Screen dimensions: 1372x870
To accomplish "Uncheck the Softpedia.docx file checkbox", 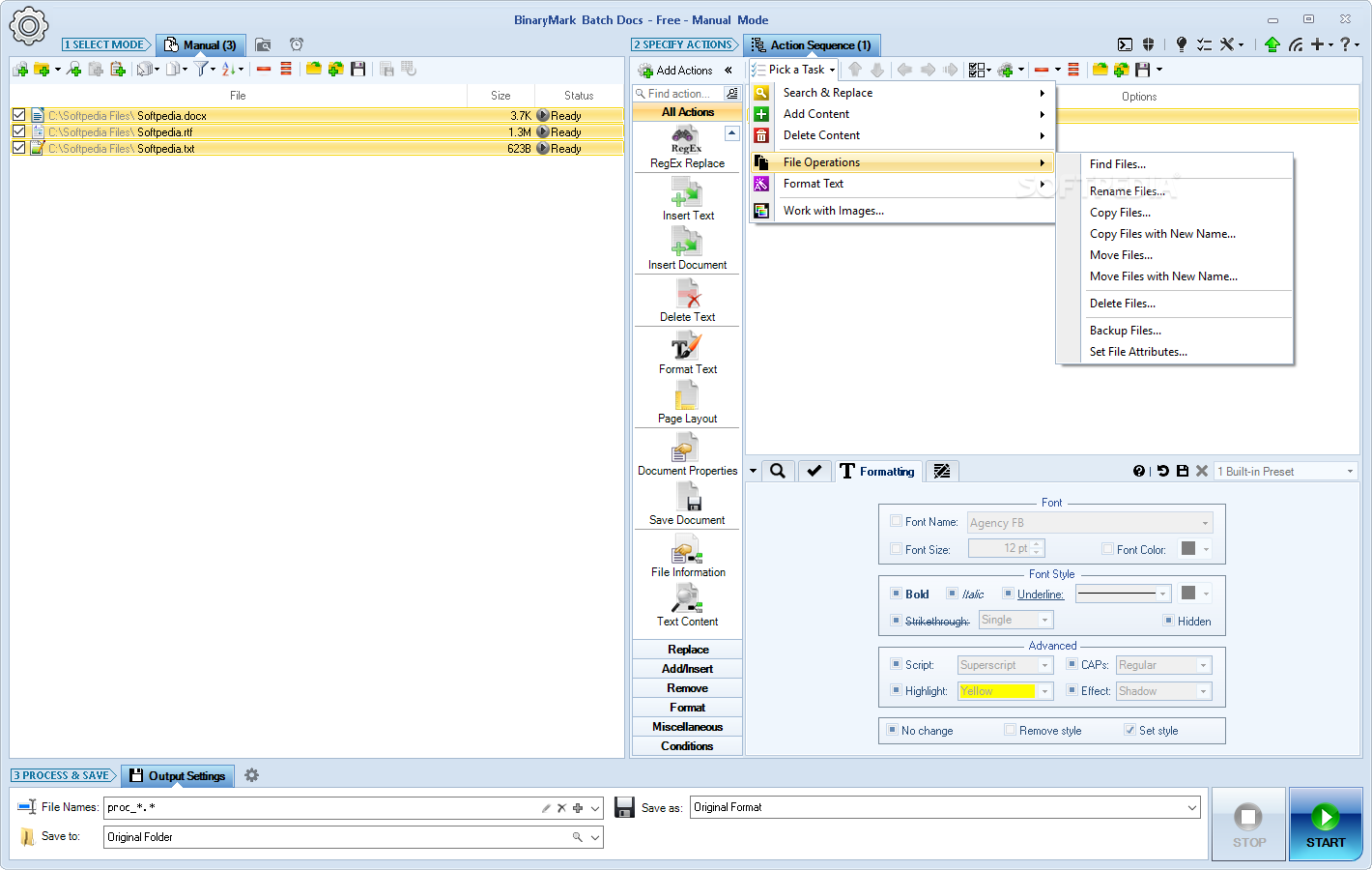I will point(18,115).
